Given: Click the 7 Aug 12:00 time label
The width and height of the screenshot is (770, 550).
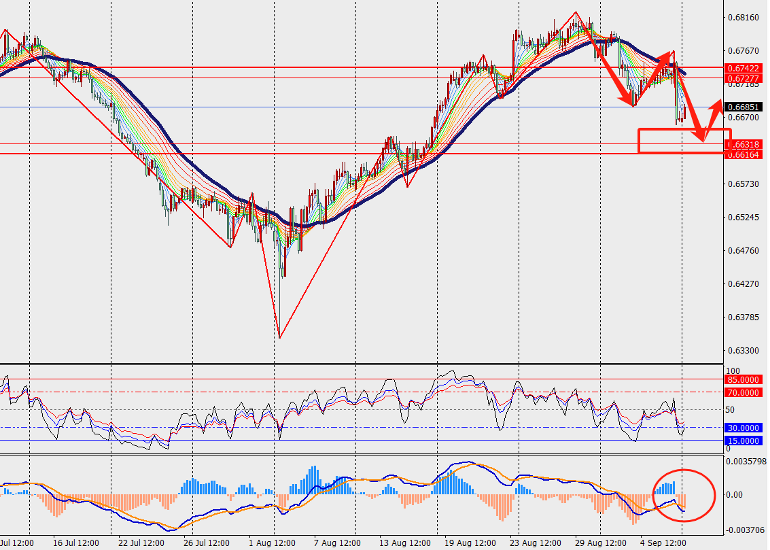Looking at the screenshot, I should click(337, 543).
